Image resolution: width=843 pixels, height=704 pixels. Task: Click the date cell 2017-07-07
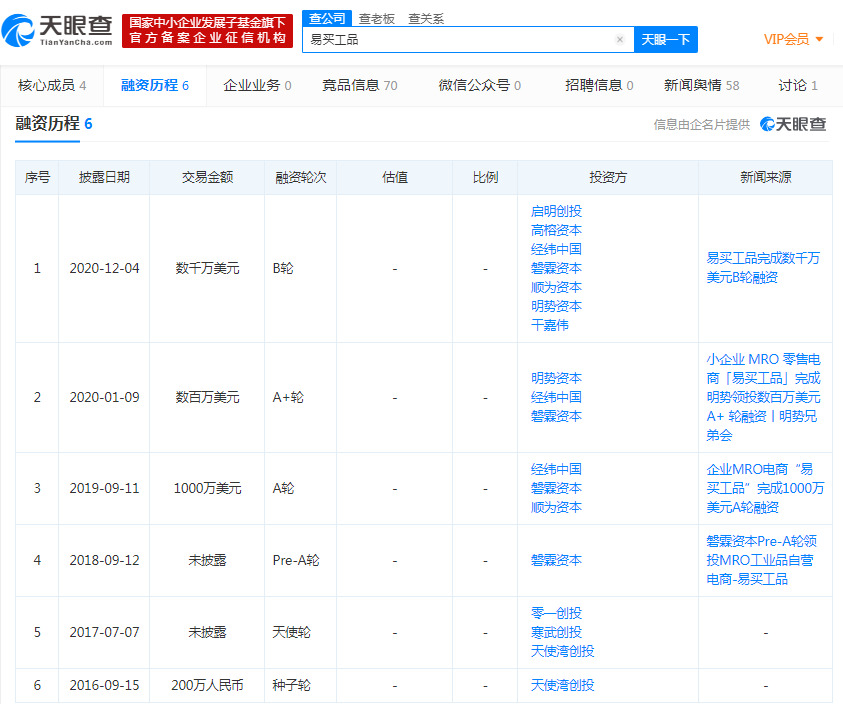pos(104,632)
